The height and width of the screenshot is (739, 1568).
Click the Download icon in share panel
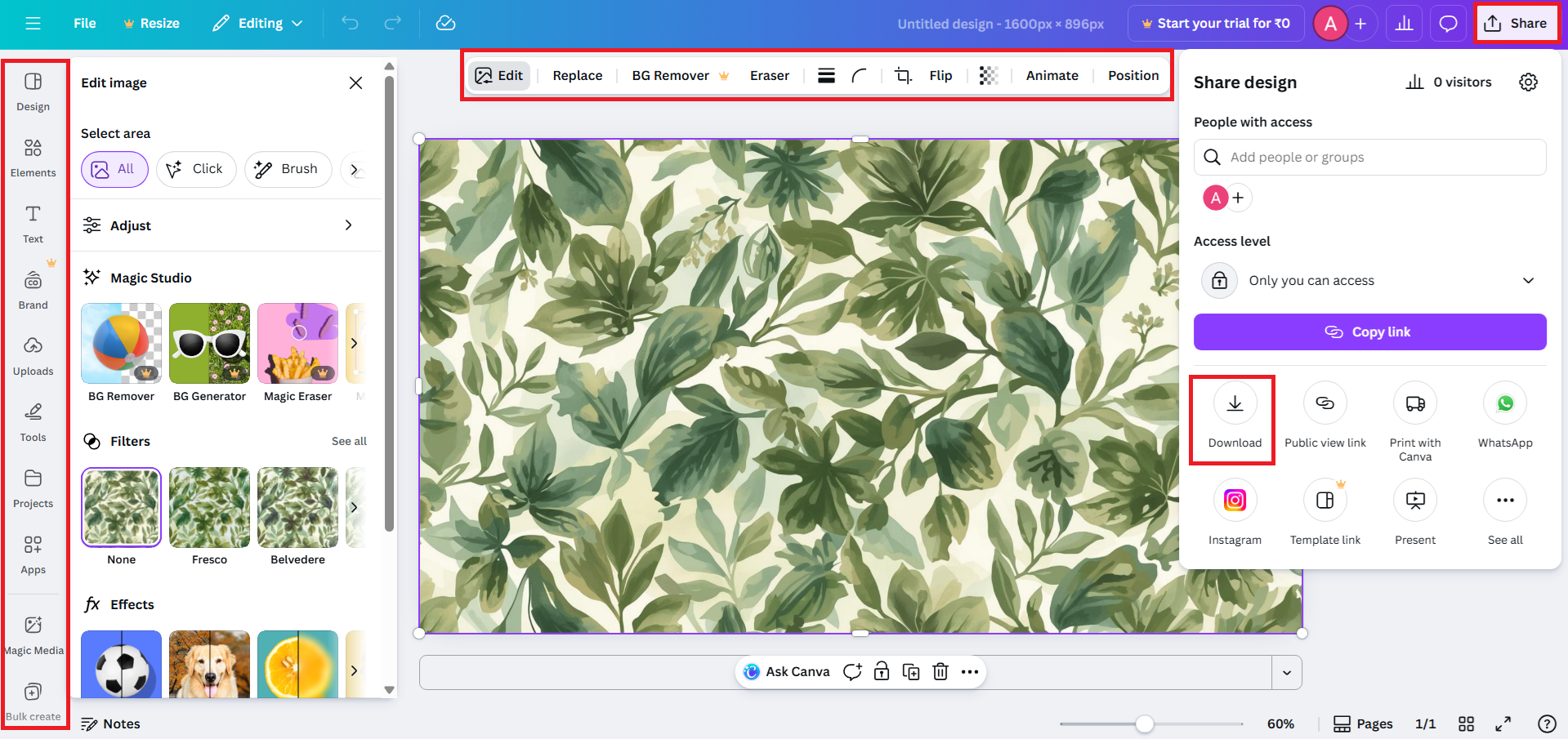1234,404
